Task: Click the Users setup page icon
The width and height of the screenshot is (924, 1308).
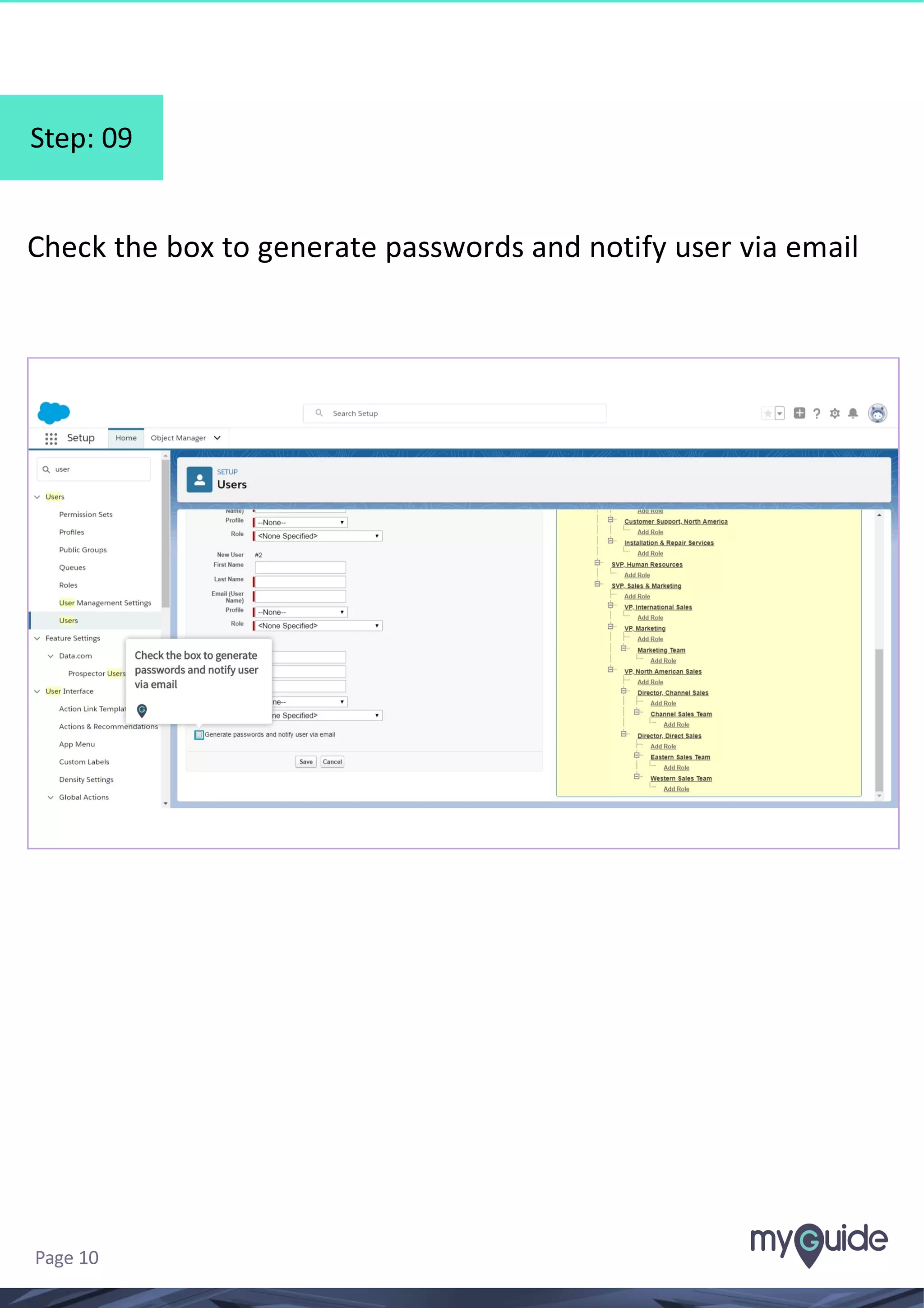Action: pyautogui.click(x=199, y=480)
